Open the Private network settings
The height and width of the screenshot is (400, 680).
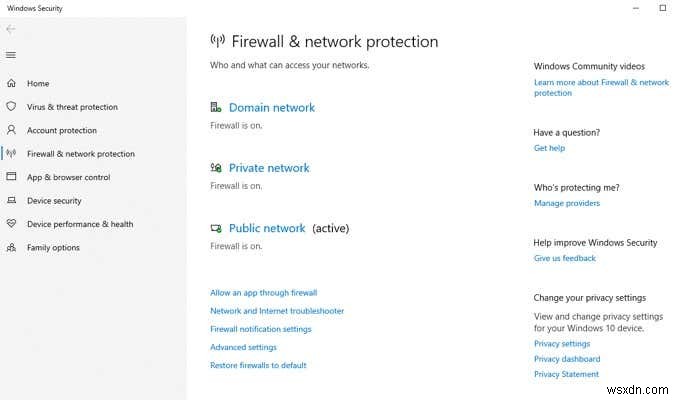point(269,168)
